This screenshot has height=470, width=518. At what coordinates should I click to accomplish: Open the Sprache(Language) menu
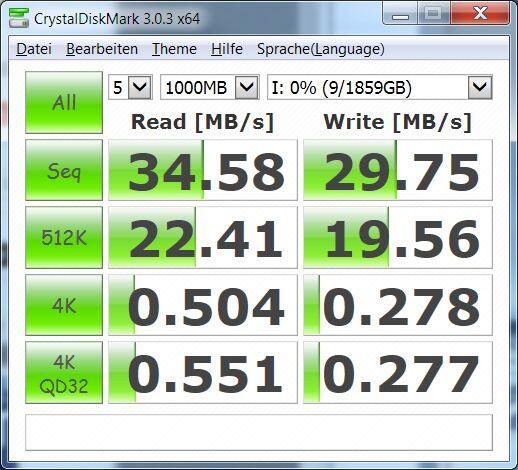(x=321, y=49)
